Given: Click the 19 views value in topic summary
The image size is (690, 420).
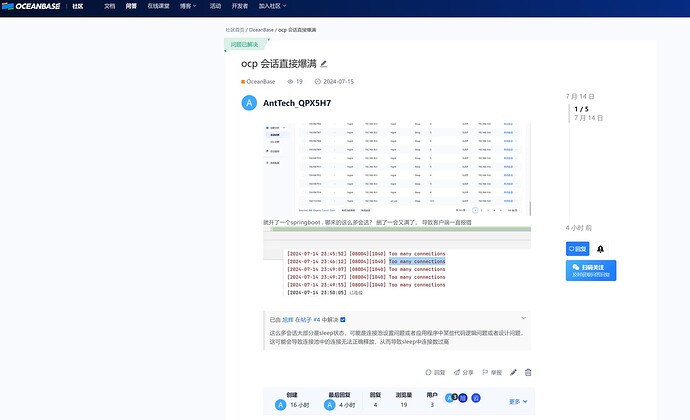Looking at the screenshot, I should coord(404,405).
